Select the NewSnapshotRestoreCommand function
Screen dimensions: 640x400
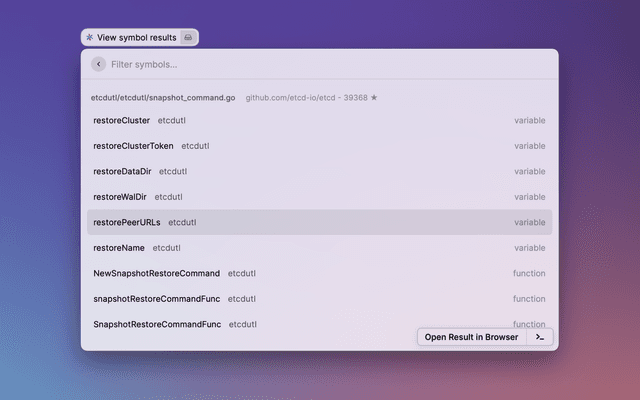pyautogui.click(x=156, y=273)
